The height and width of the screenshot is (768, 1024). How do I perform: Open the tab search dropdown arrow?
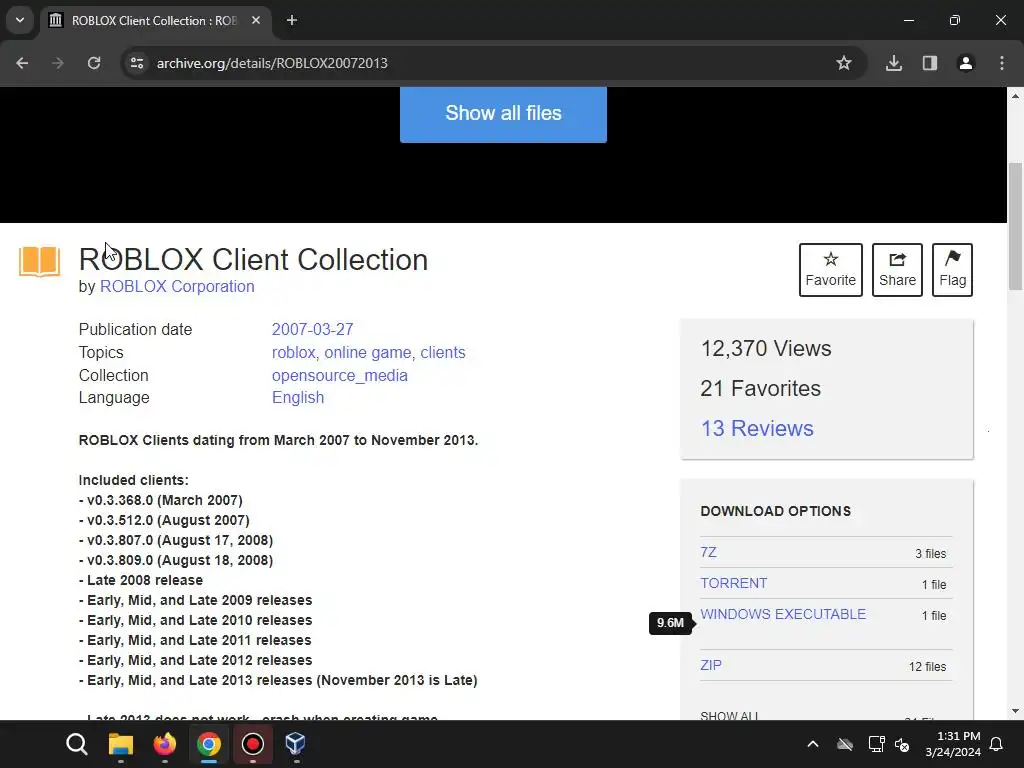tap(20, 20)
